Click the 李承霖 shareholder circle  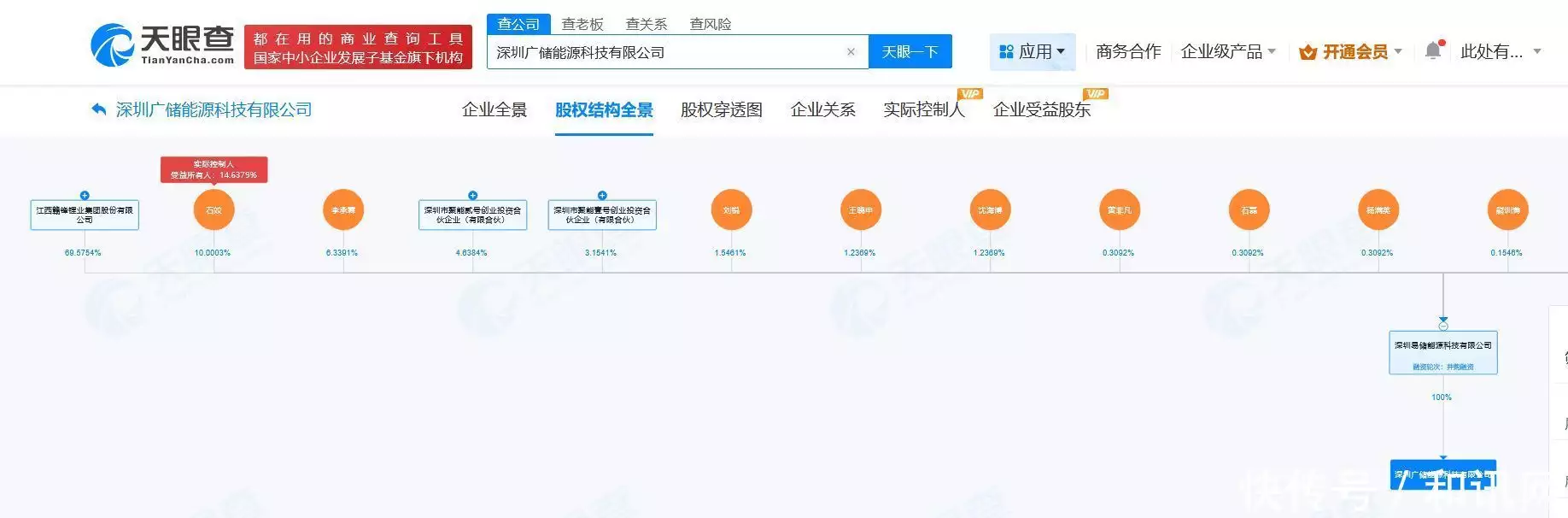click(343, 210)
